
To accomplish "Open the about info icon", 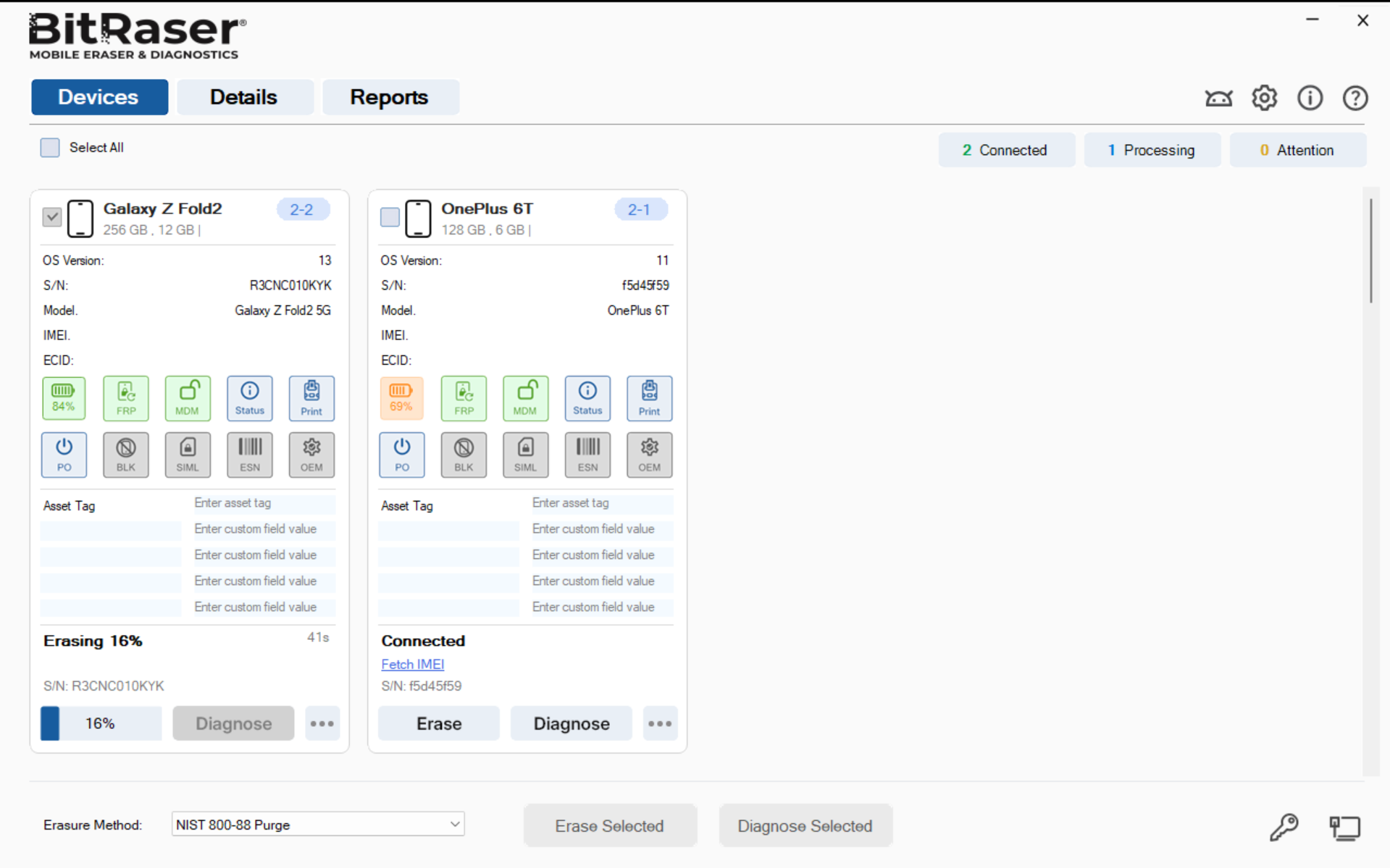I will pyautogui.click(x=1310, y=98).
